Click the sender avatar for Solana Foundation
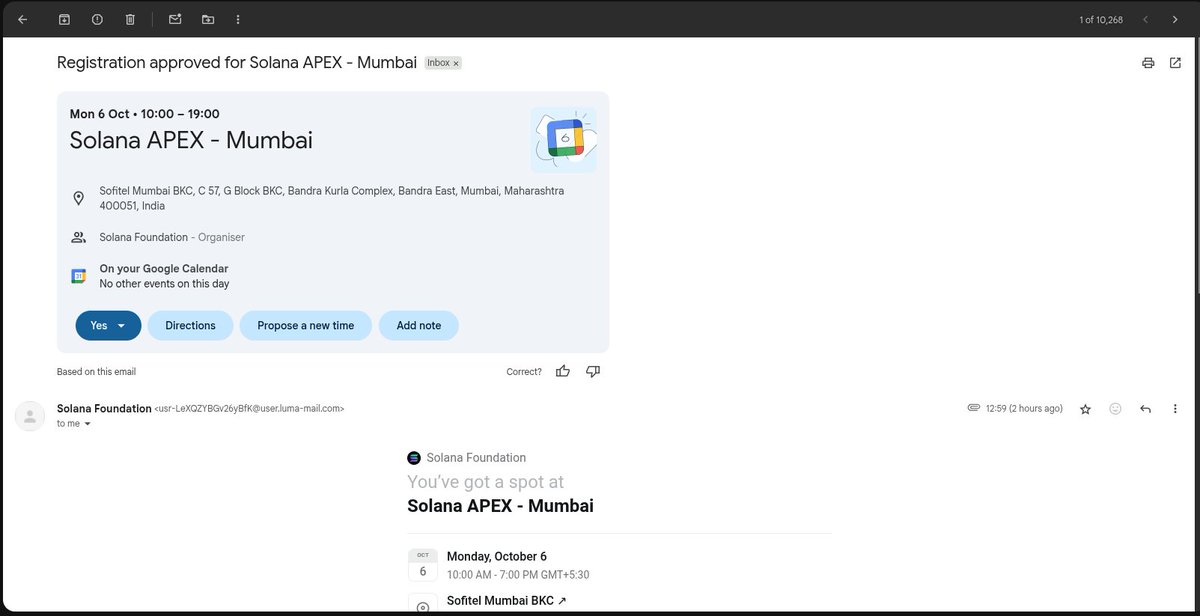 pyautogui.click(x=30, y=416)
